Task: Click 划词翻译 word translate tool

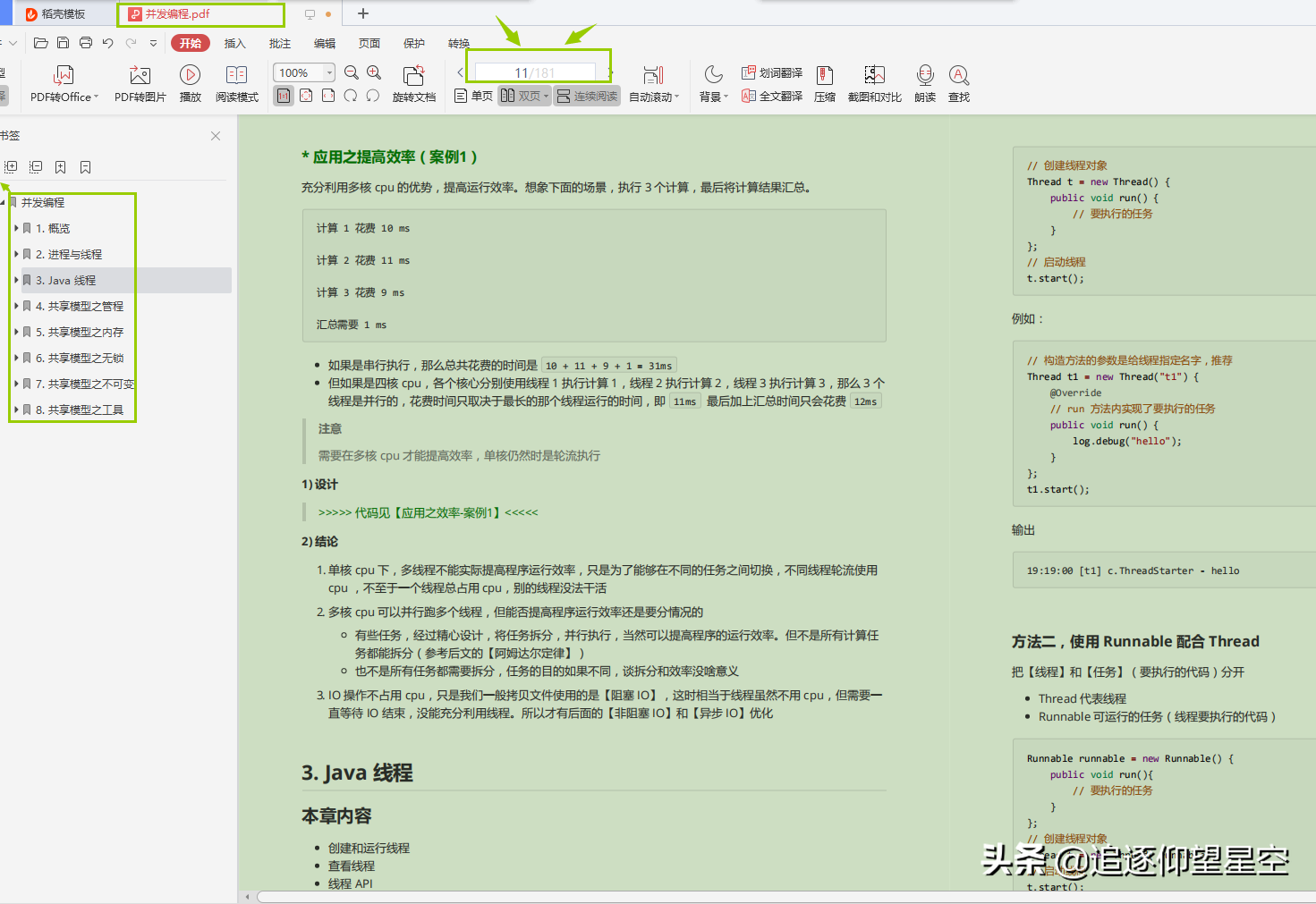Action: 772,72
